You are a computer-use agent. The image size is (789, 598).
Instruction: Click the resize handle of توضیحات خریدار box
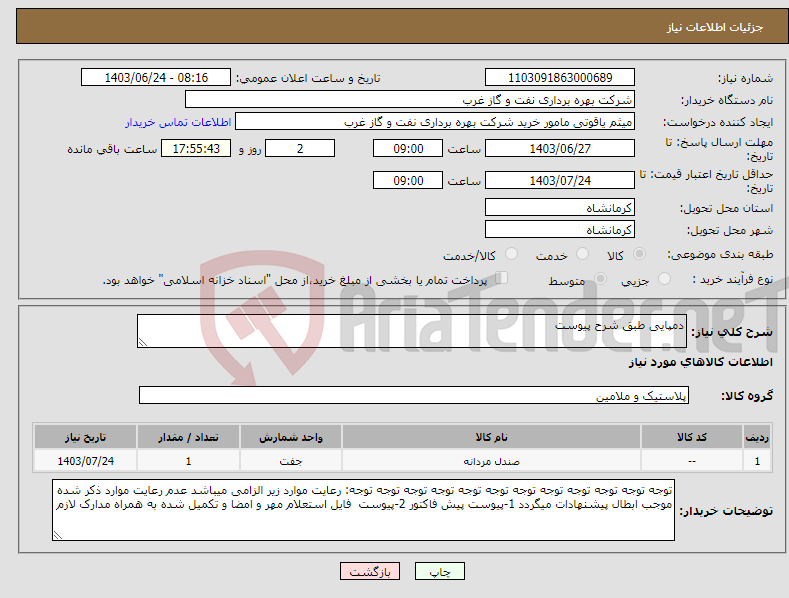[58, 535]
